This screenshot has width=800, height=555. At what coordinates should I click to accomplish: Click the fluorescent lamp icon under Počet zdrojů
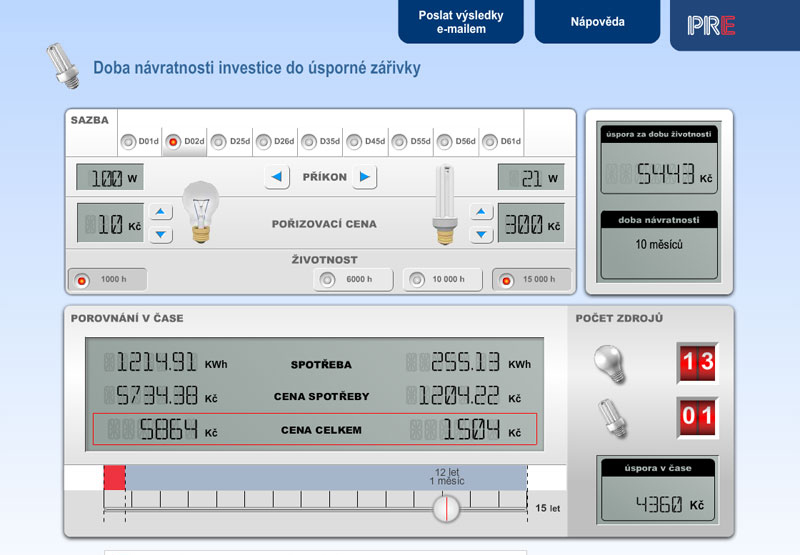point(612,418)
